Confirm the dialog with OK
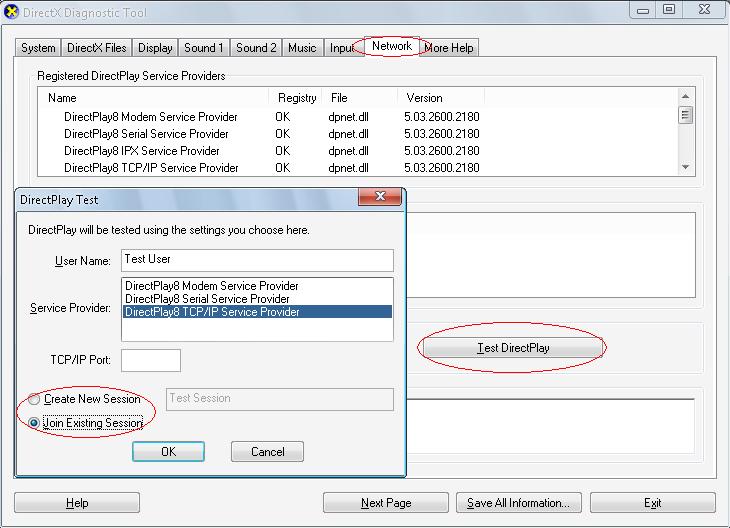This screenshot has height=528, width=730. click(x=169, y=452)
